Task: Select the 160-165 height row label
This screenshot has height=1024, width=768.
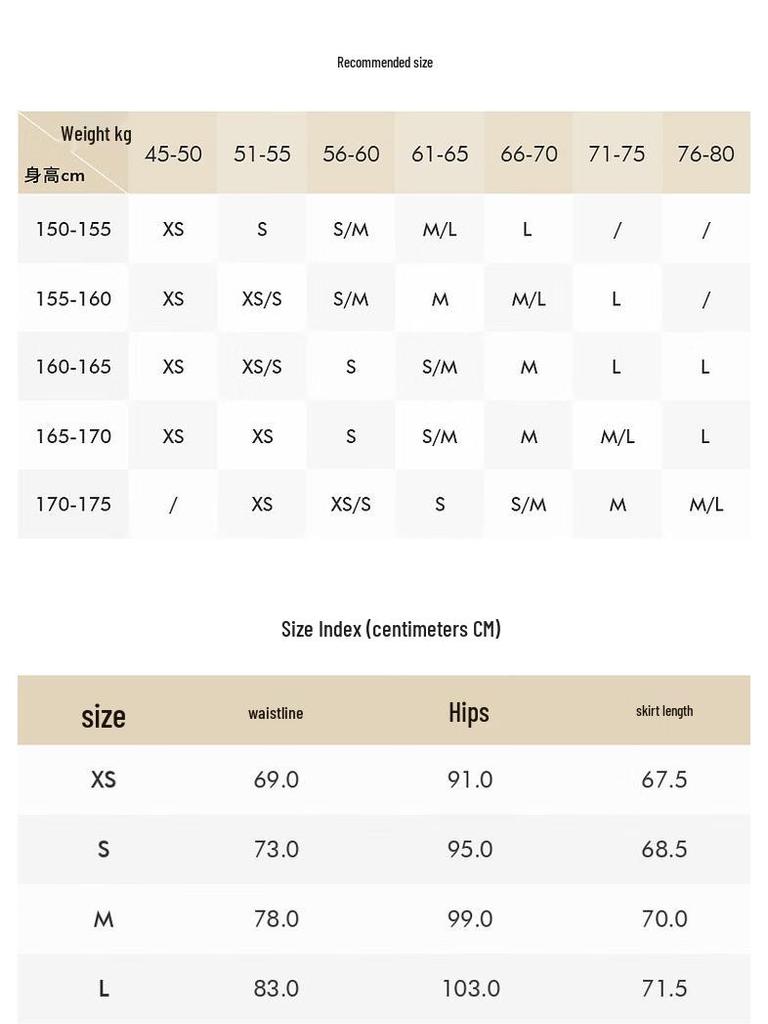Action: click(73, 366)
